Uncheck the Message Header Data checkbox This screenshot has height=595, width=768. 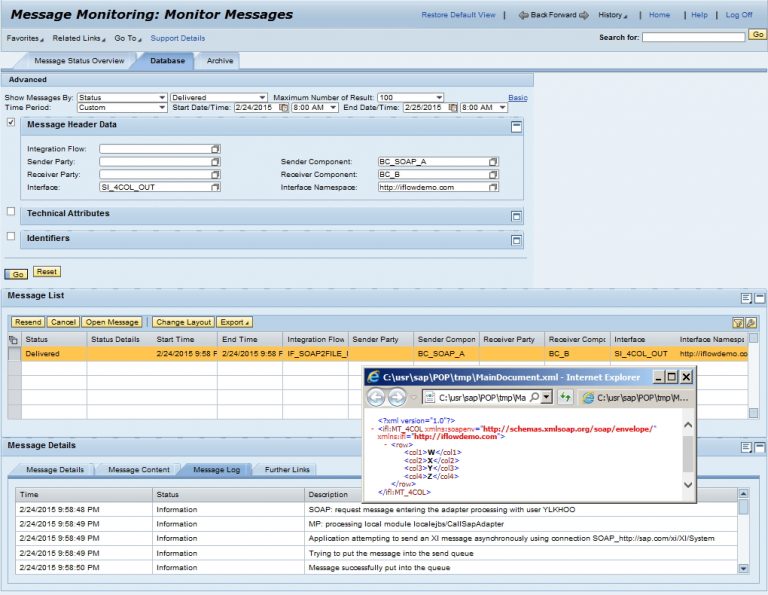click(x=11, y=123)
